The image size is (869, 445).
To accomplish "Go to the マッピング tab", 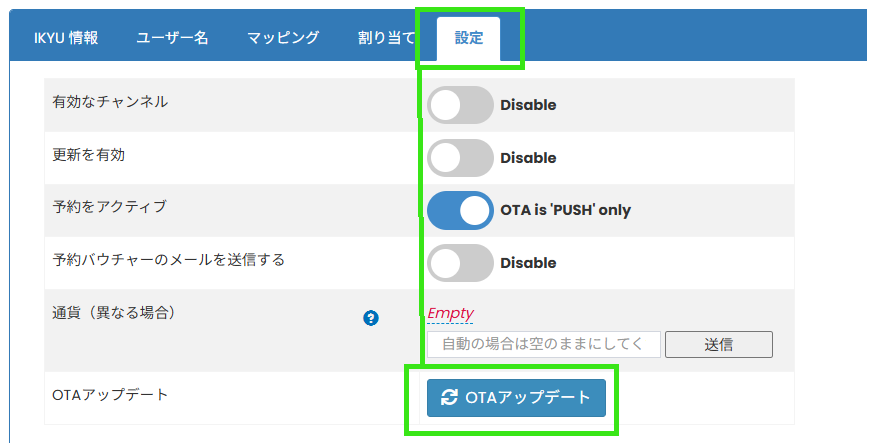I will [283, 39].
